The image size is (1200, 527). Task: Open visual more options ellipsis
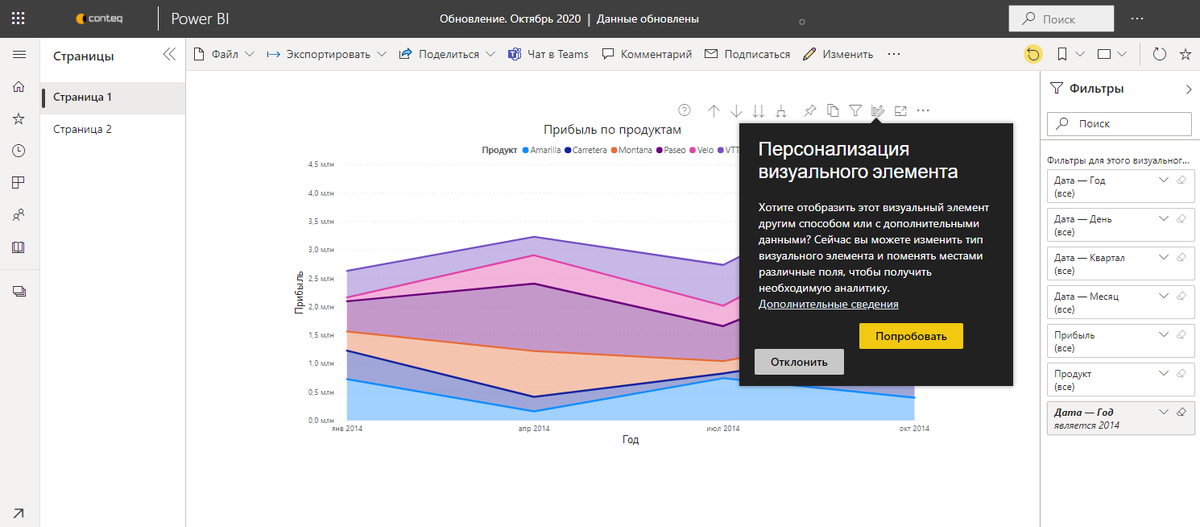(923, 110)
